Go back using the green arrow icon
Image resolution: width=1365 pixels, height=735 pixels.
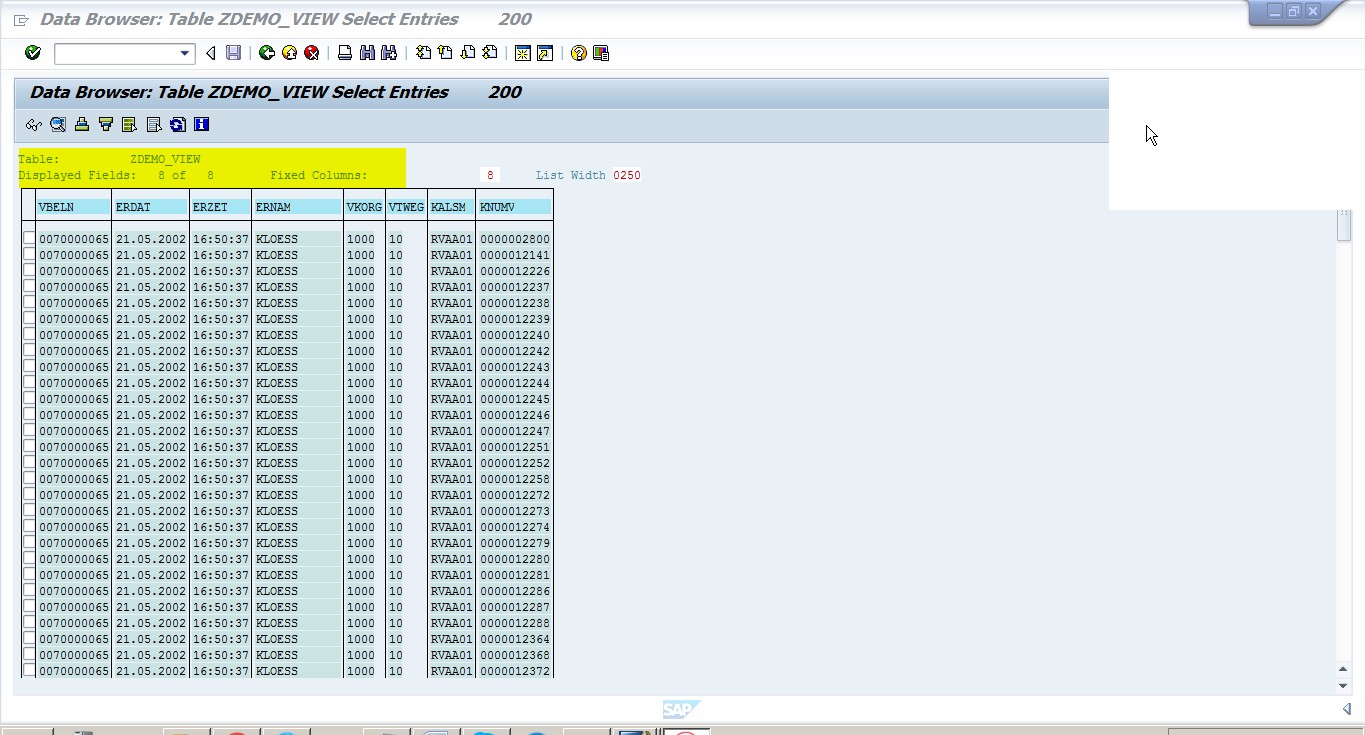pyautogui.click(x=266, y=53)
